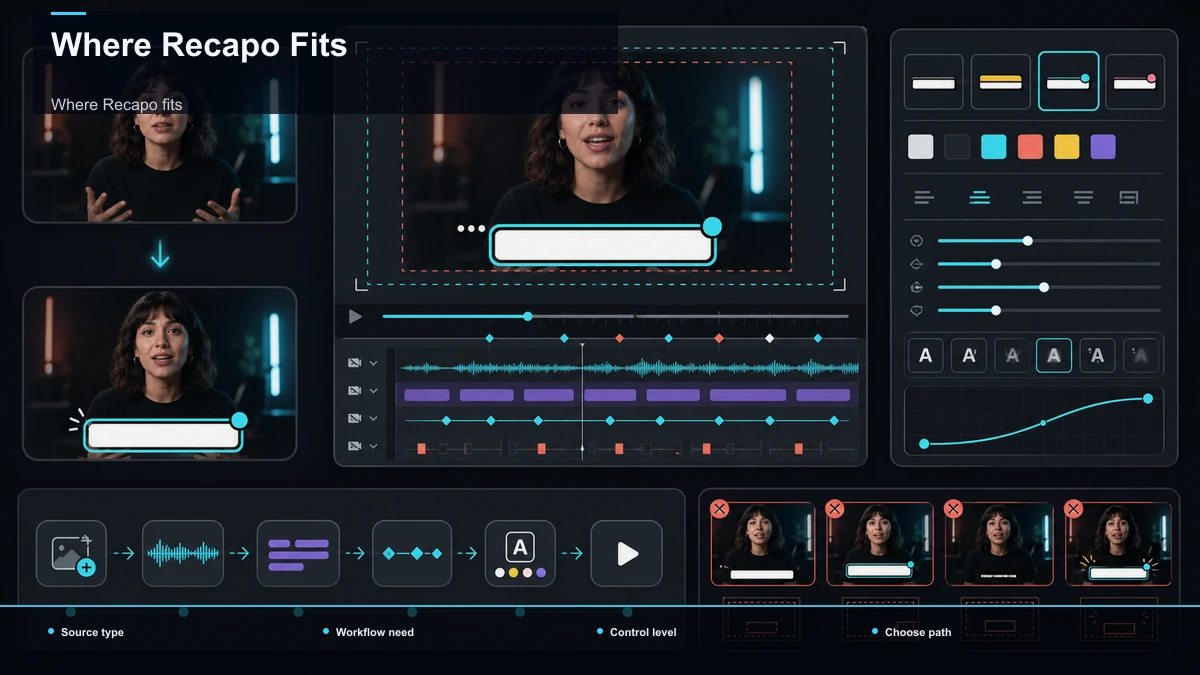Select the cyan-outlined active A text effect

point(1054,355)
